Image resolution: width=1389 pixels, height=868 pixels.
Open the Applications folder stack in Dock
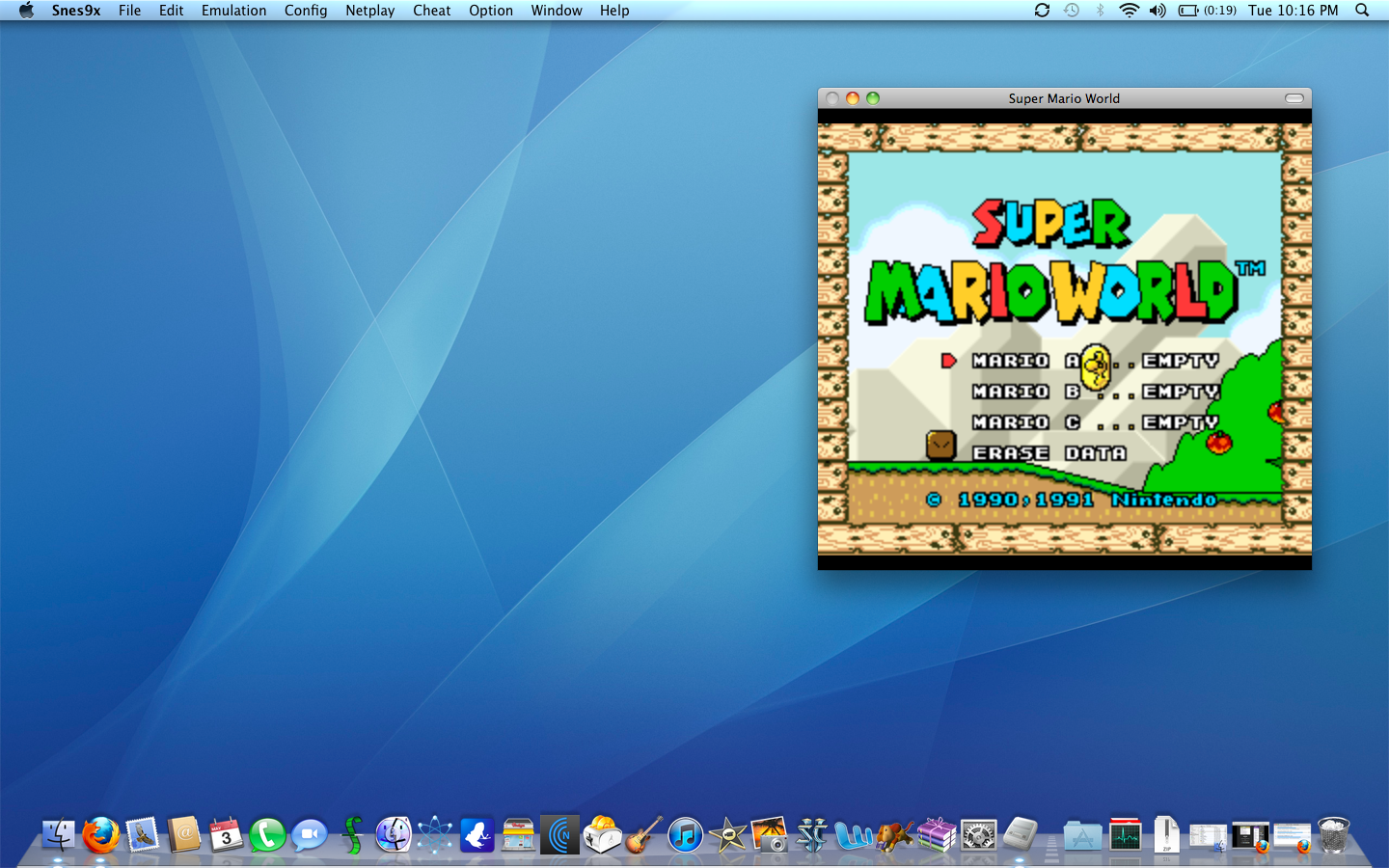click(1082, 834)
